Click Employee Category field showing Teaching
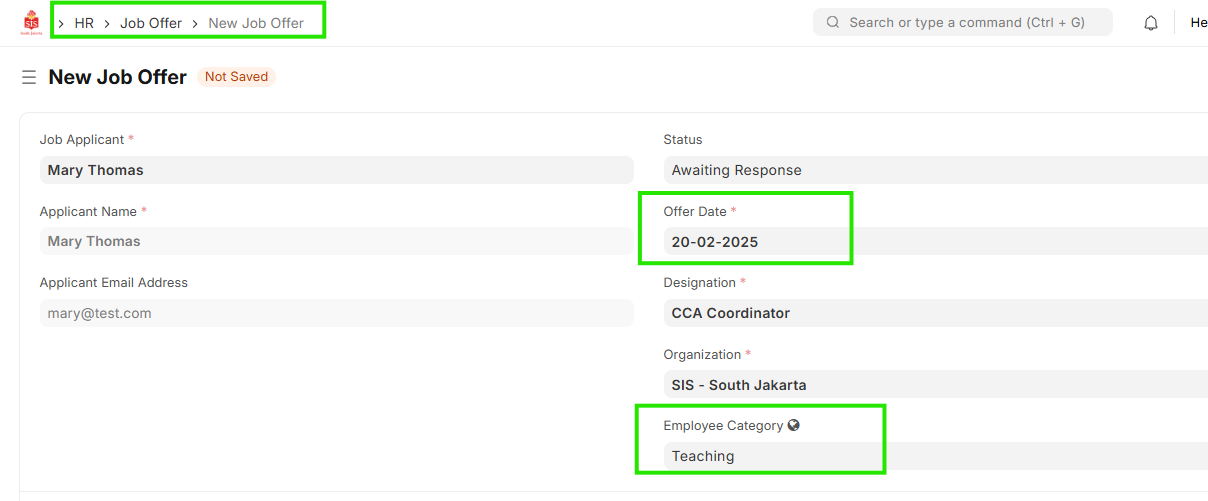The height and width of the screenshot is (501, 1208). [x=935, y=456]
